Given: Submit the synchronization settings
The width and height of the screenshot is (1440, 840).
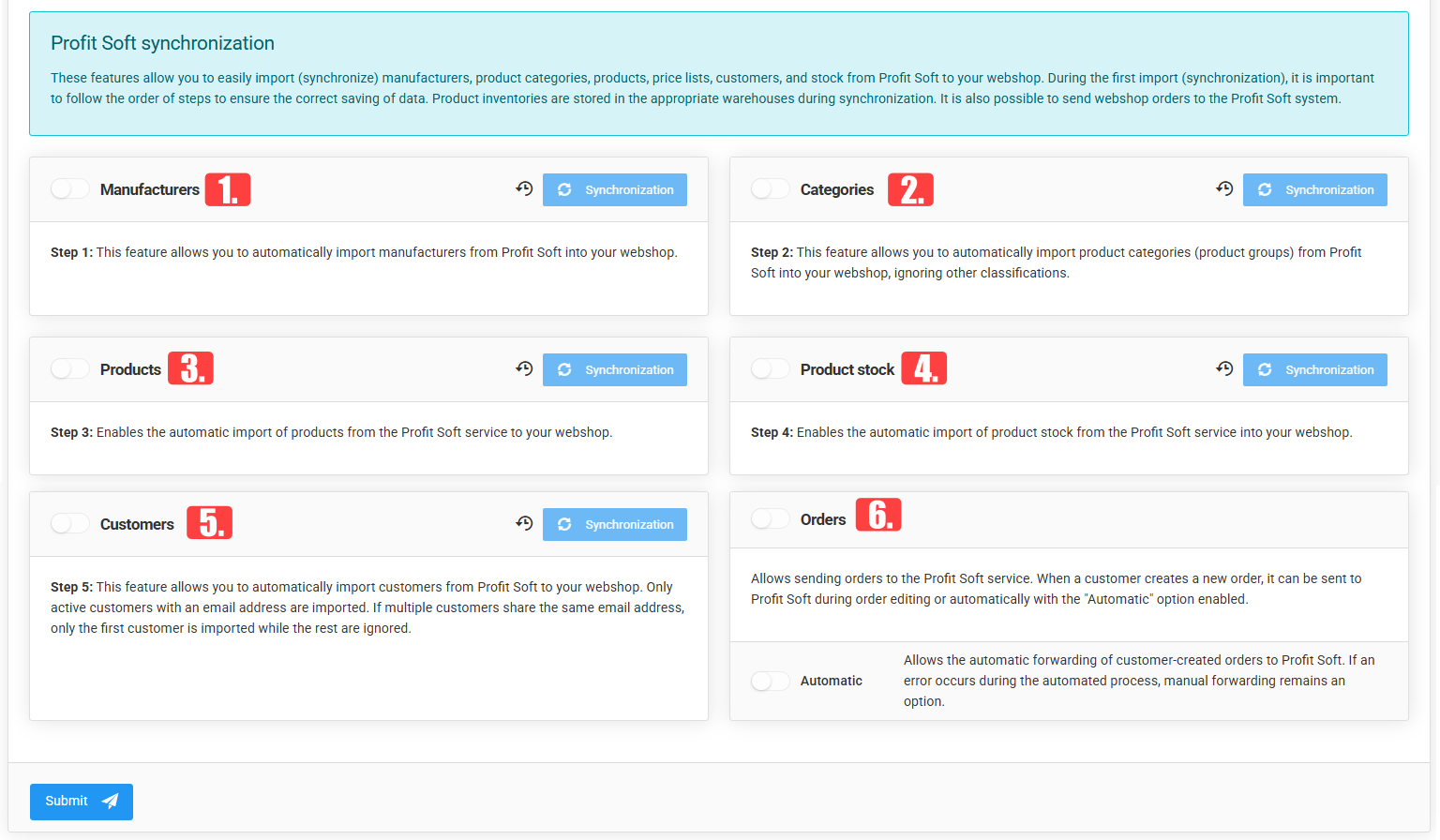Looking at the screenshot, I should (x=82, y=802).
